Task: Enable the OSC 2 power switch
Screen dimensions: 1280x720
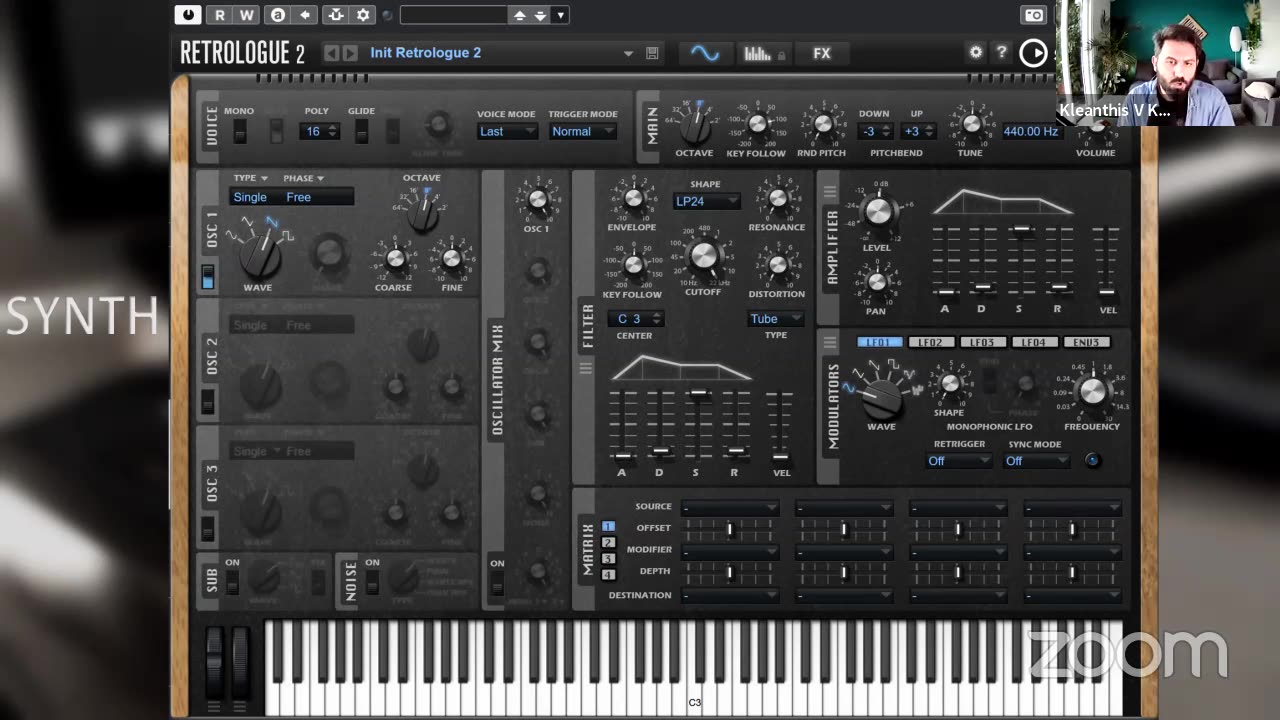Action: [208, 401]
